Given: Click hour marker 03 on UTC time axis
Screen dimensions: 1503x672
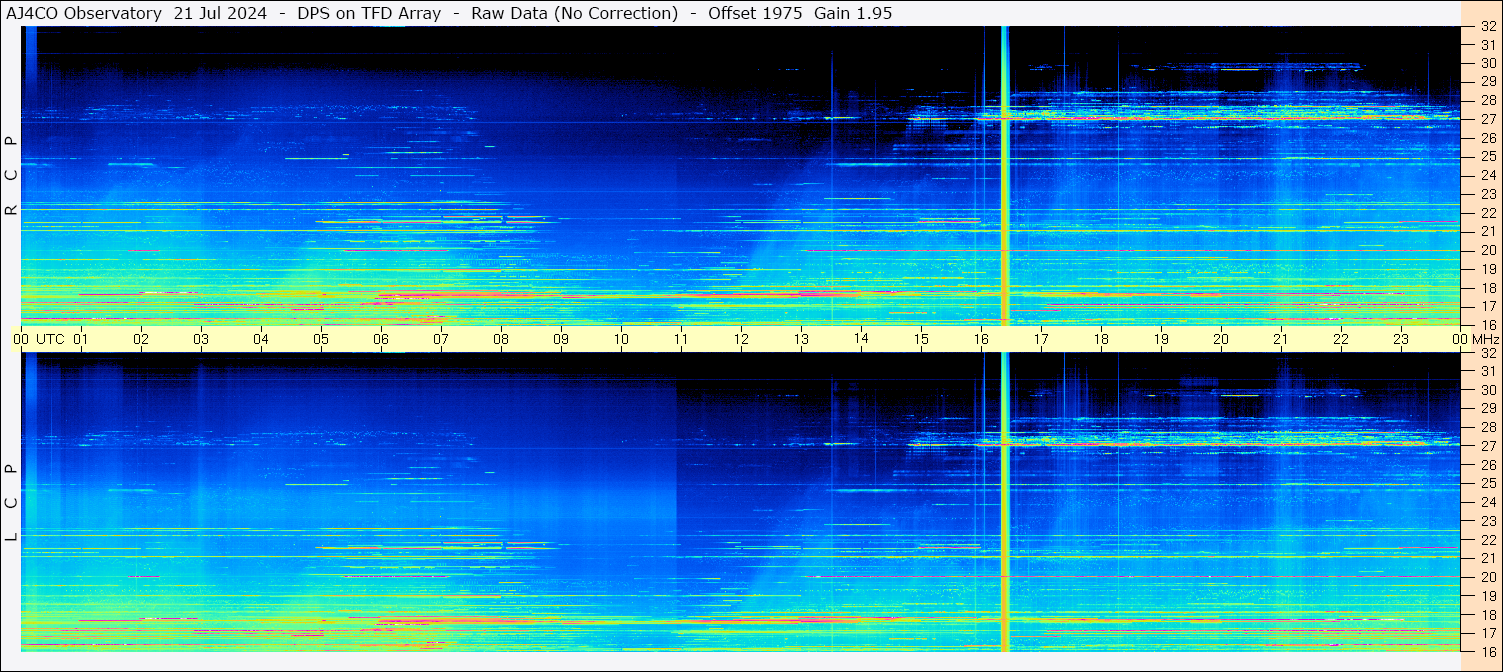Looking at the screenshot, I should [x=201, y=339].
